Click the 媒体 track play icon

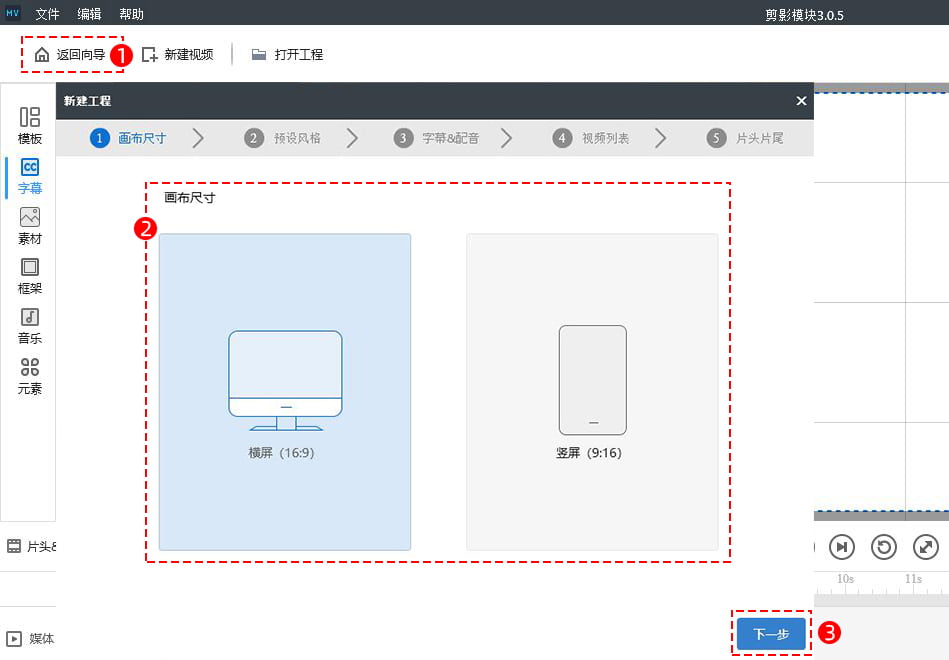tap(13, 638)
